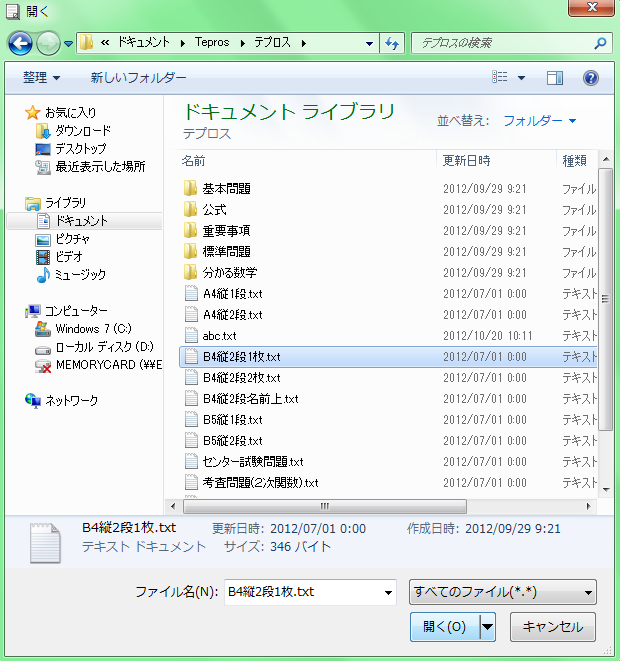
Task: Select file A4縦1段.txt
Action: (x=388, y=294)
